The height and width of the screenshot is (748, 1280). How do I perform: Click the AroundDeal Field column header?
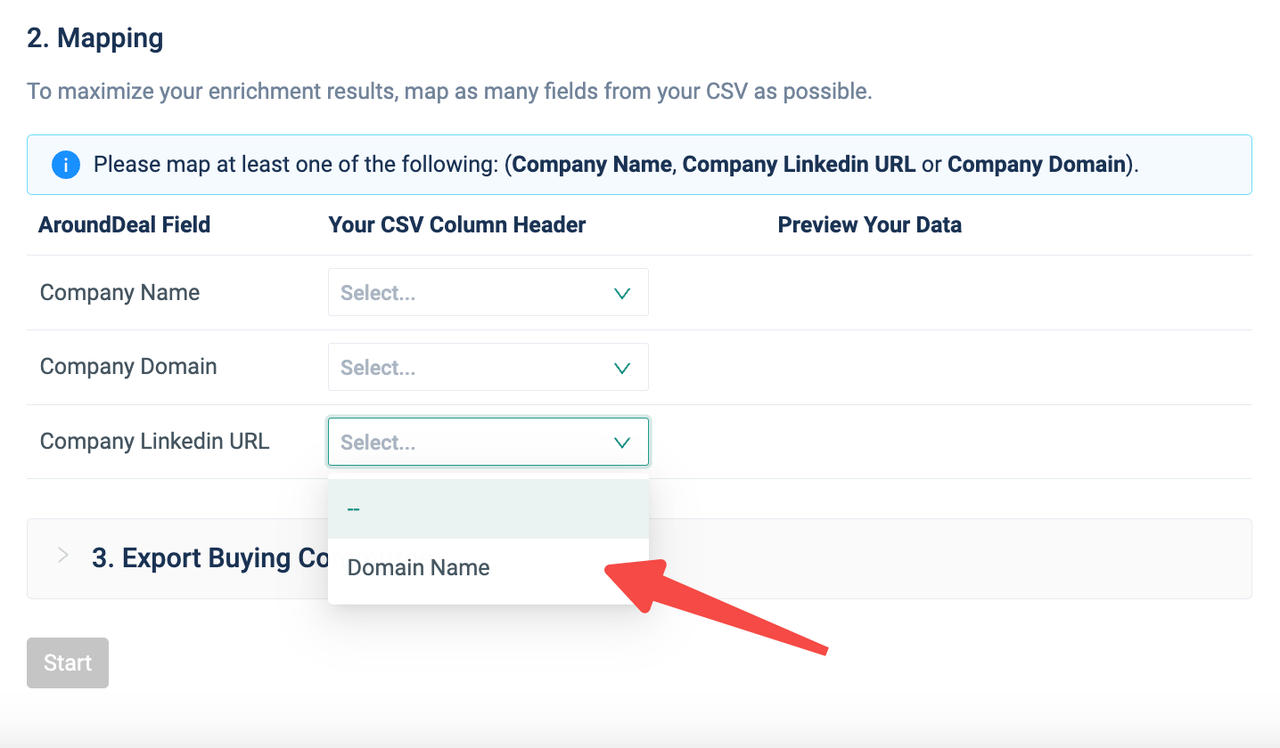[124, 225]
